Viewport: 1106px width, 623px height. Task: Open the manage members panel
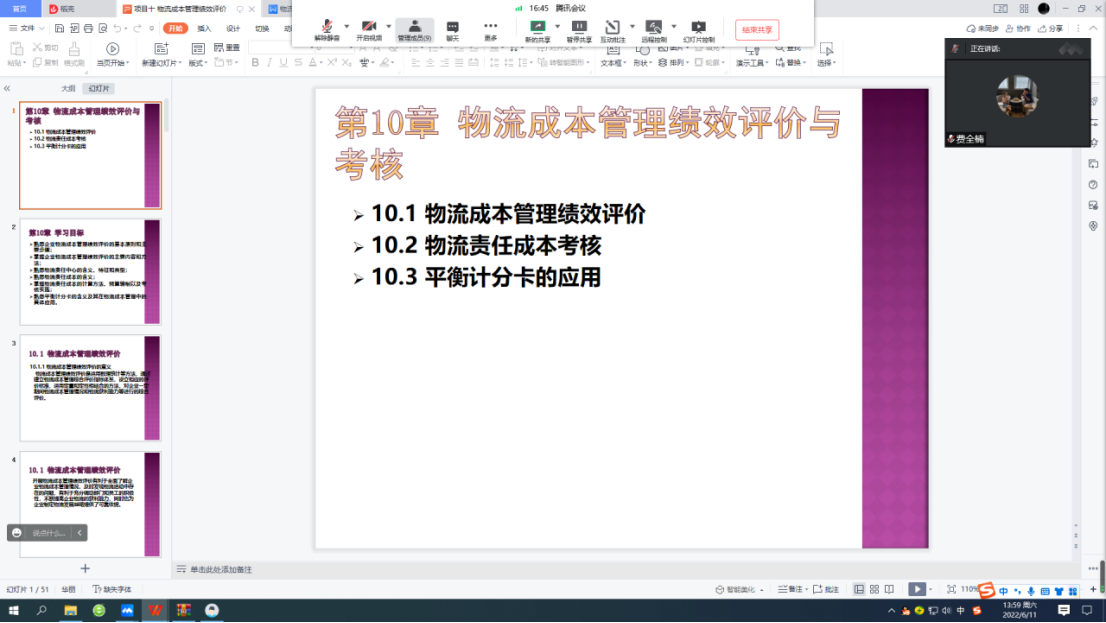[414, 29]
